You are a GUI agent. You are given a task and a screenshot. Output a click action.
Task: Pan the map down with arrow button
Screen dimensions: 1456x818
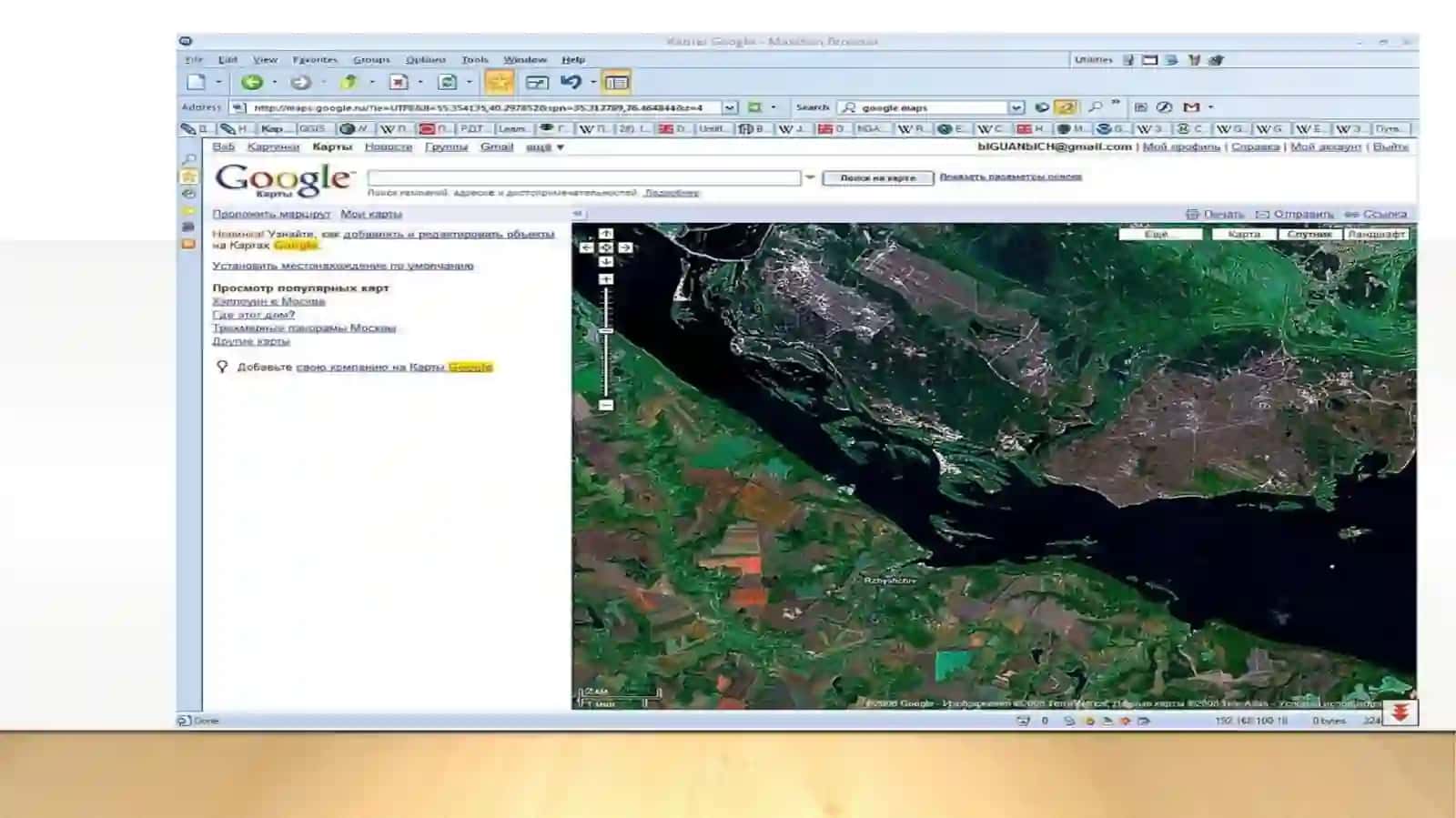coord(606,262)
